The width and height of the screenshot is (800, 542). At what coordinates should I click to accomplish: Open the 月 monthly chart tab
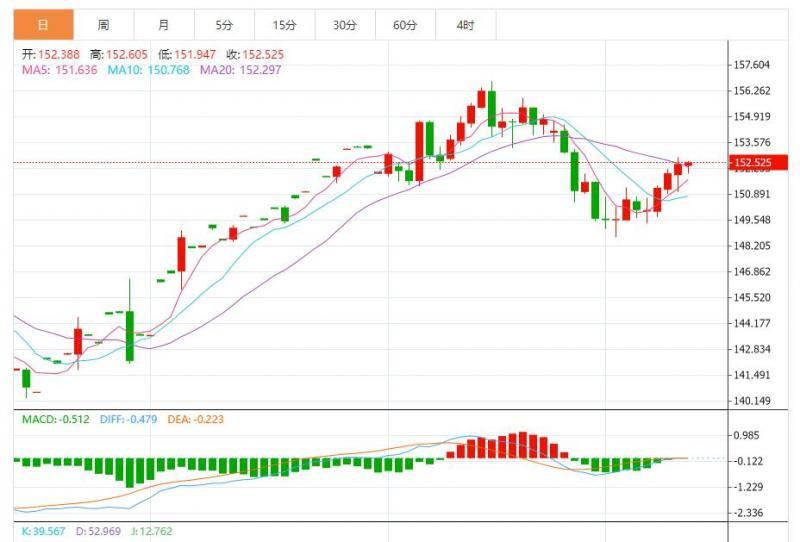[x=163, y=24]
